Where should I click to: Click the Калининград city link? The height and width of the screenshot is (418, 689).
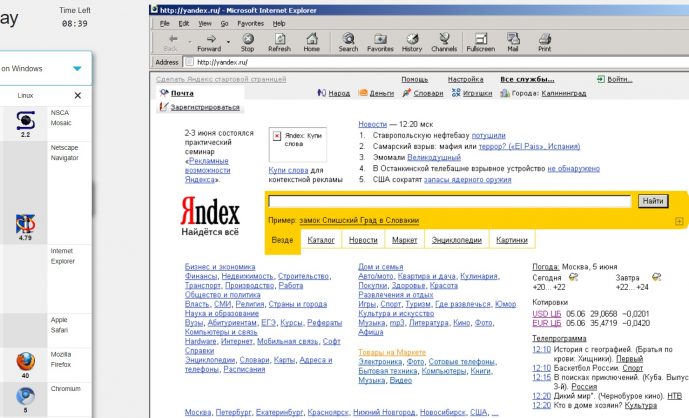564,93
